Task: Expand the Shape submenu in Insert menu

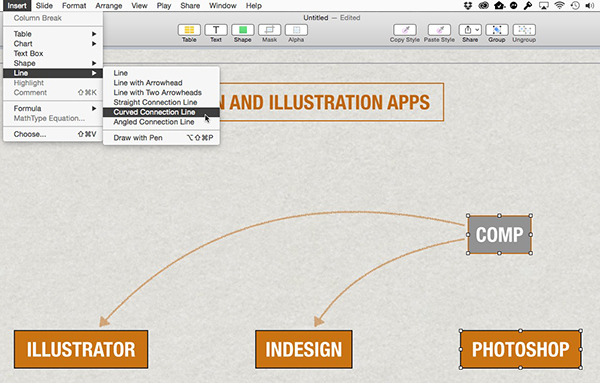Action: pos(53,63)
